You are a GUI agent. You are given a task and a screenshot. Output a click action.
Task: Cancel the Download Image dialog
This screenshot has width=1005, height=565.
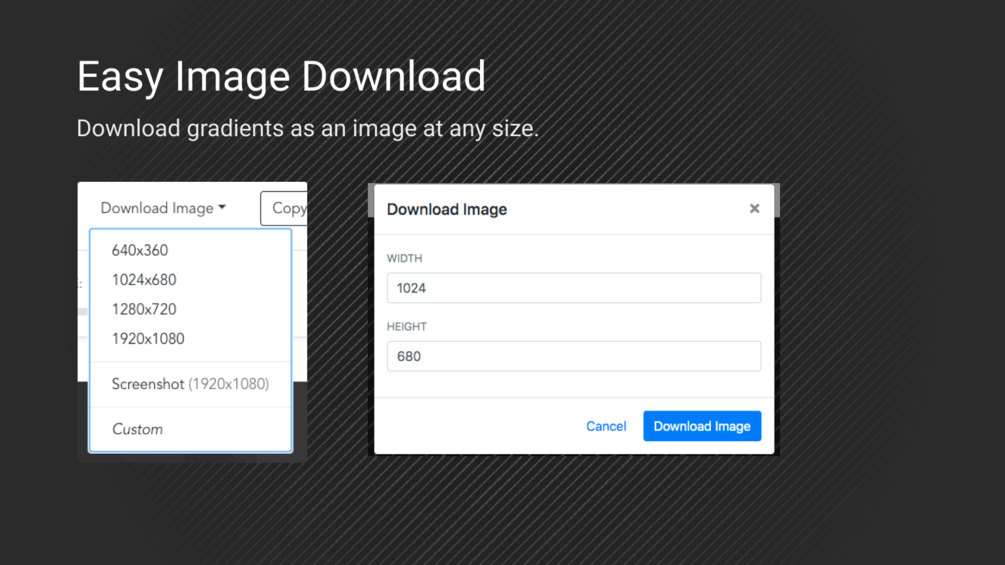coord(606,426)
